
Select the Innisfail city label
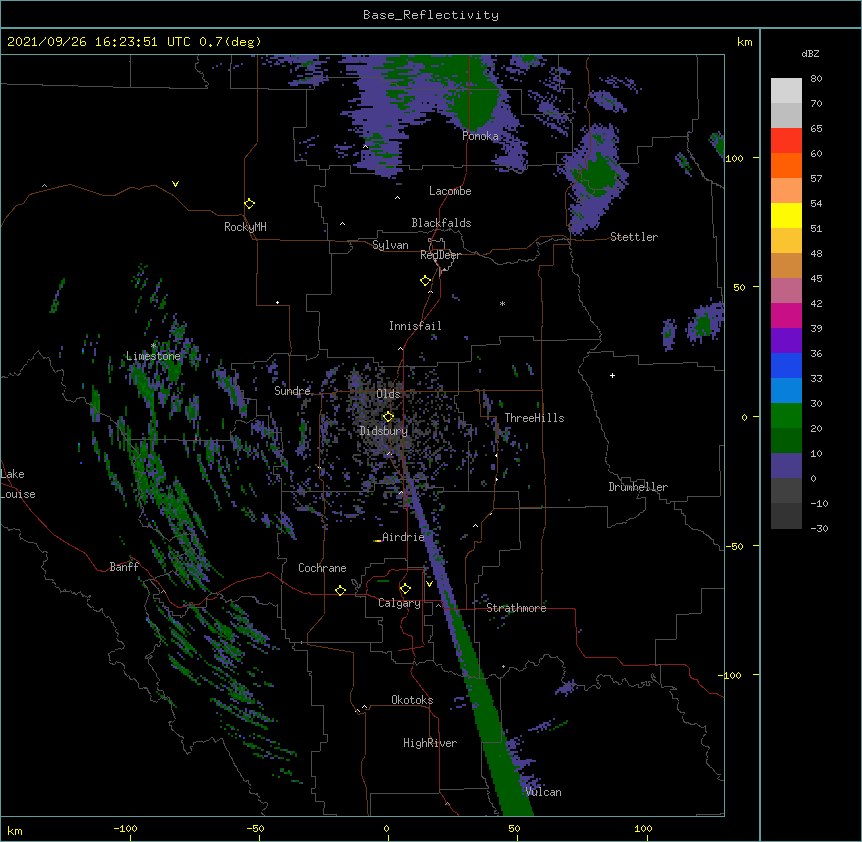pos(415,326)
